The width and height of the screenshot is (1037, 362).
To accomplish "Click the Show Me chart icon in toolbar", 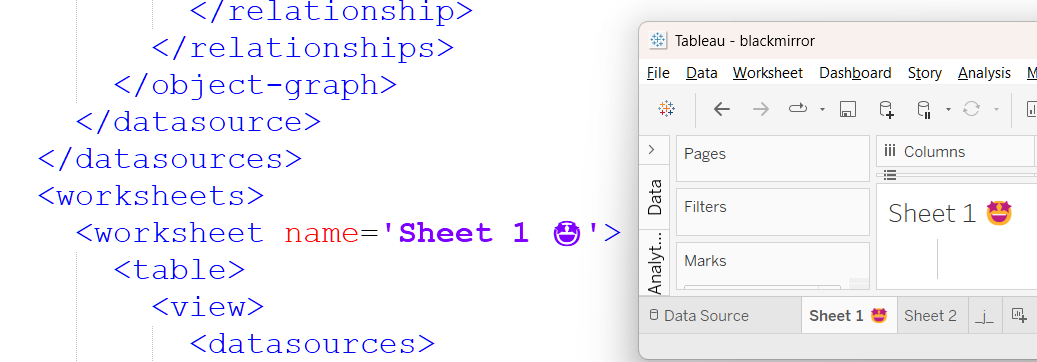I will 1031,110.
